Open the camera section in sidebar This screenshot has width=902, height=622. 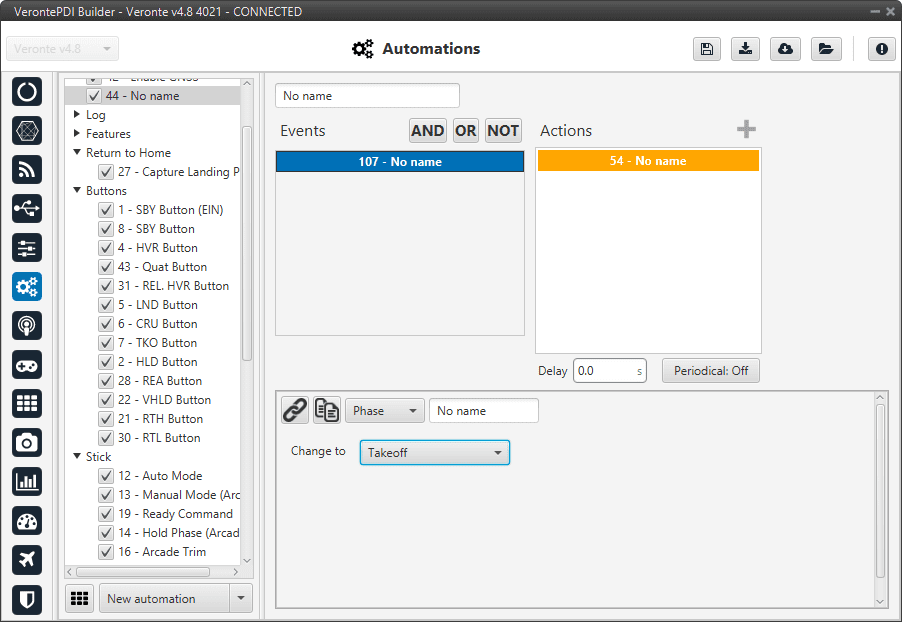pos(27,442)
